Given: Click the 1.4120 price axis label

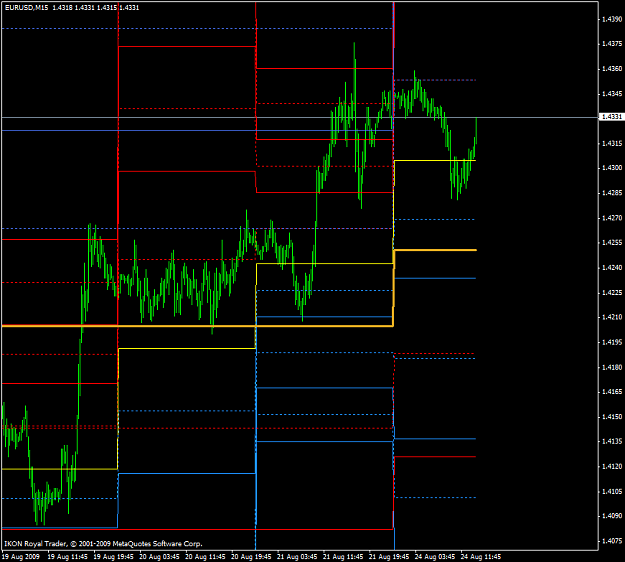Looking at the screenshot, I should [x=612, y=467].
